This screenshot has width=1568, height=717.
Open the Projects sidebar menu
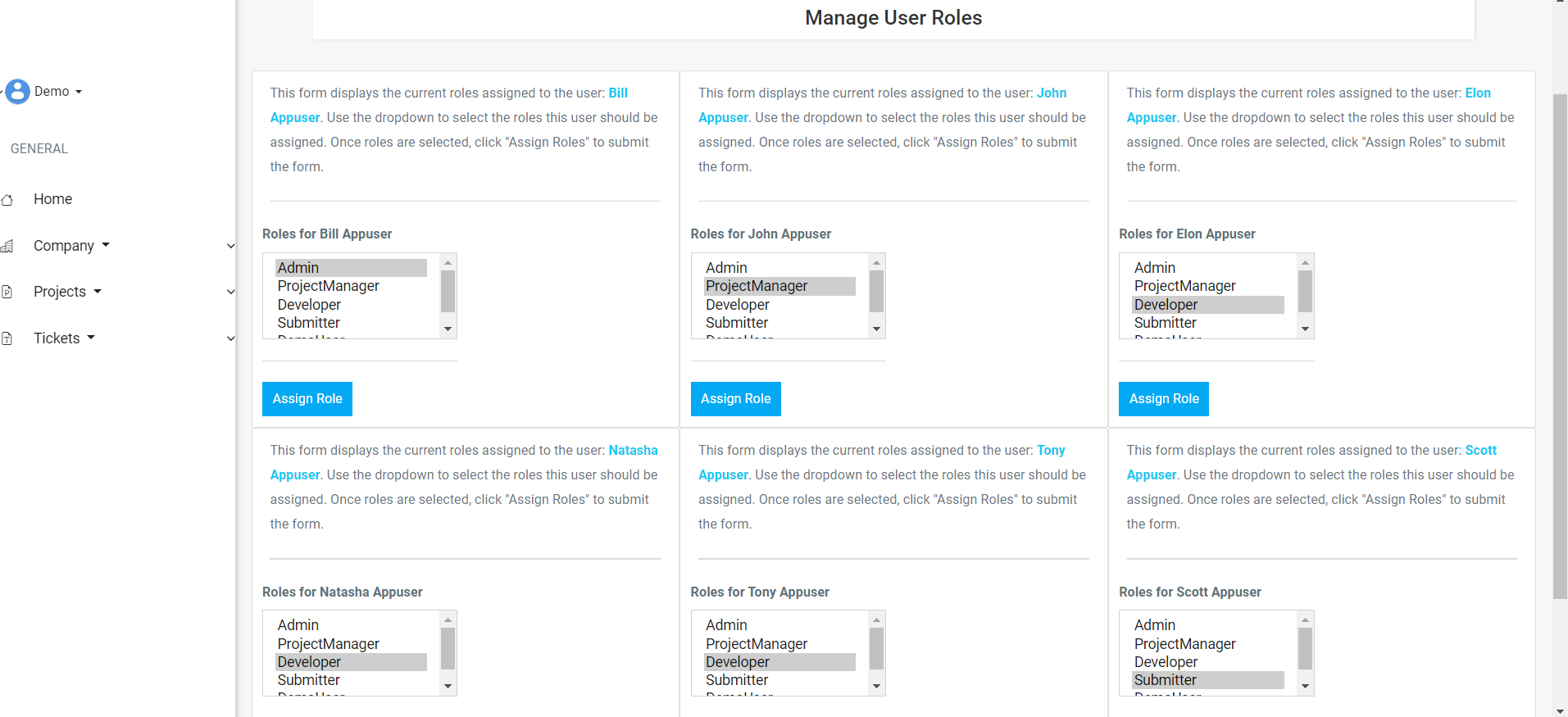(x=67, y=292)
